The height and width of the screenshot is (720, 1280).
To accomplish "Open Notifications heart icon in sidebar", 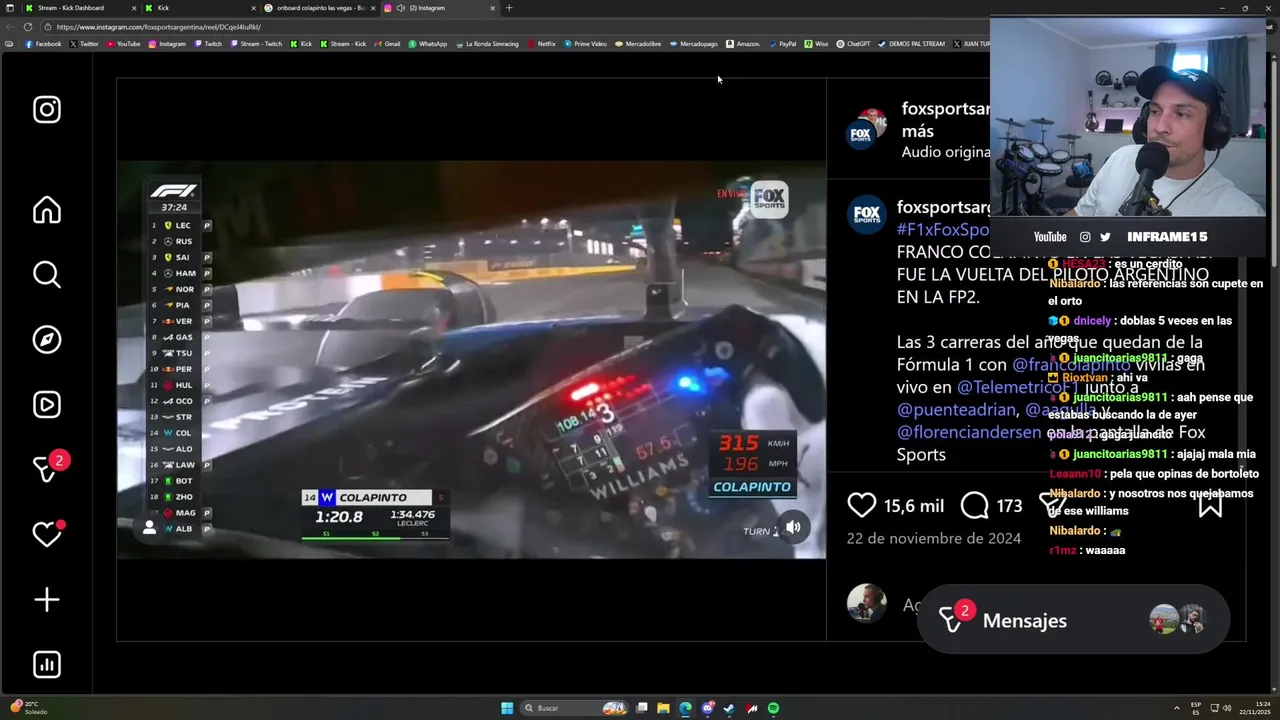I will [47, 534].
